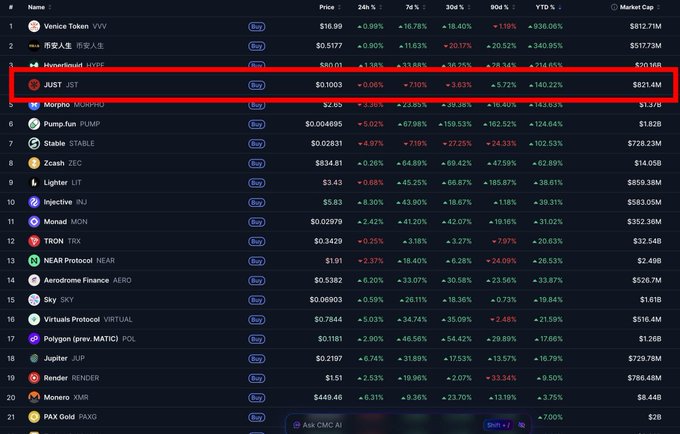Screen dimensions: 680x434
Task: Select the Sky coin logo
Action: click(x=34, y=300)
